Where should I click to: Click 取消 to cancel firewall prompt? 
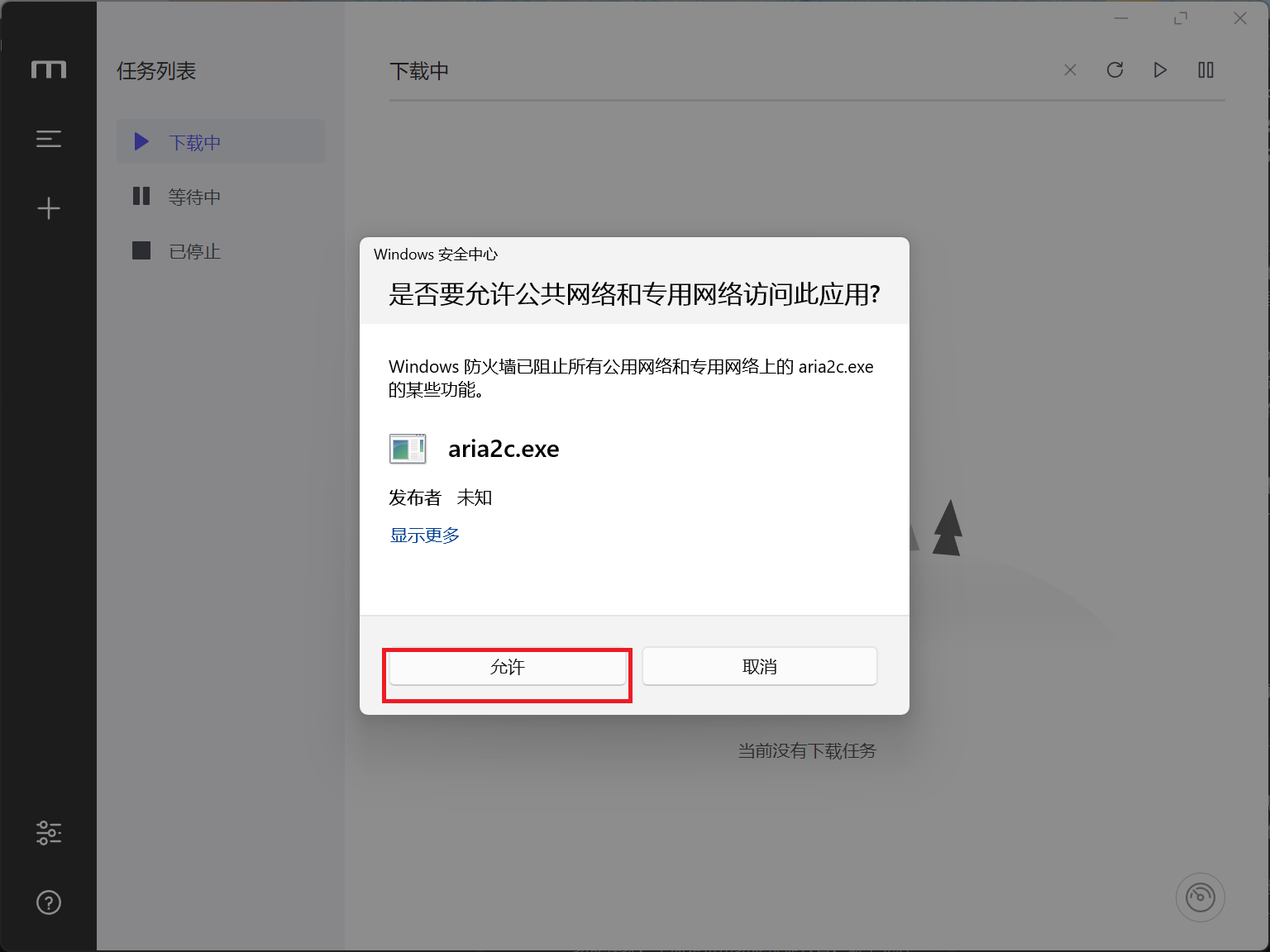pos(760,666)
